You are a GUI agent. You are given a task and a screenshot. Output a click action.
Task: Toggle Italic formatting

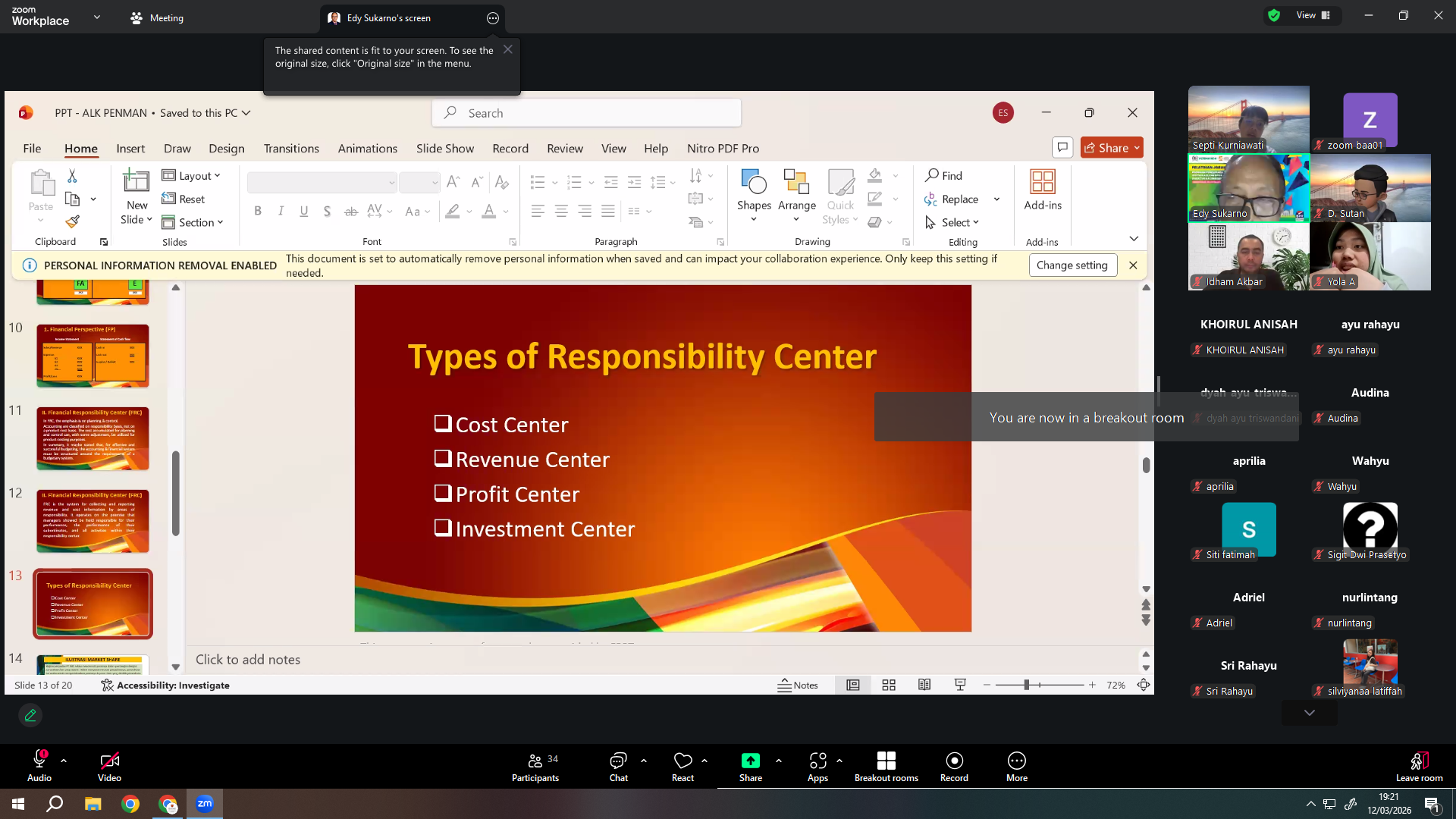(281, 211)
